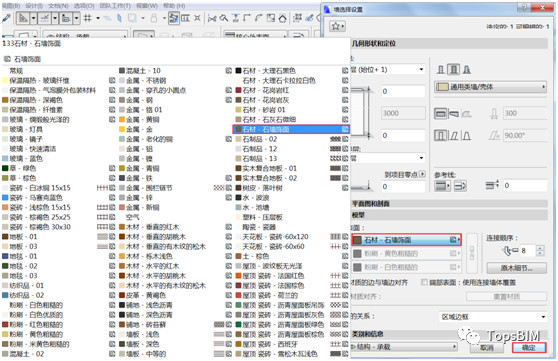Open the 团队工作(T) menu
Image resolution: width=558 pixels, height=361 pixels.
[115, 6]
